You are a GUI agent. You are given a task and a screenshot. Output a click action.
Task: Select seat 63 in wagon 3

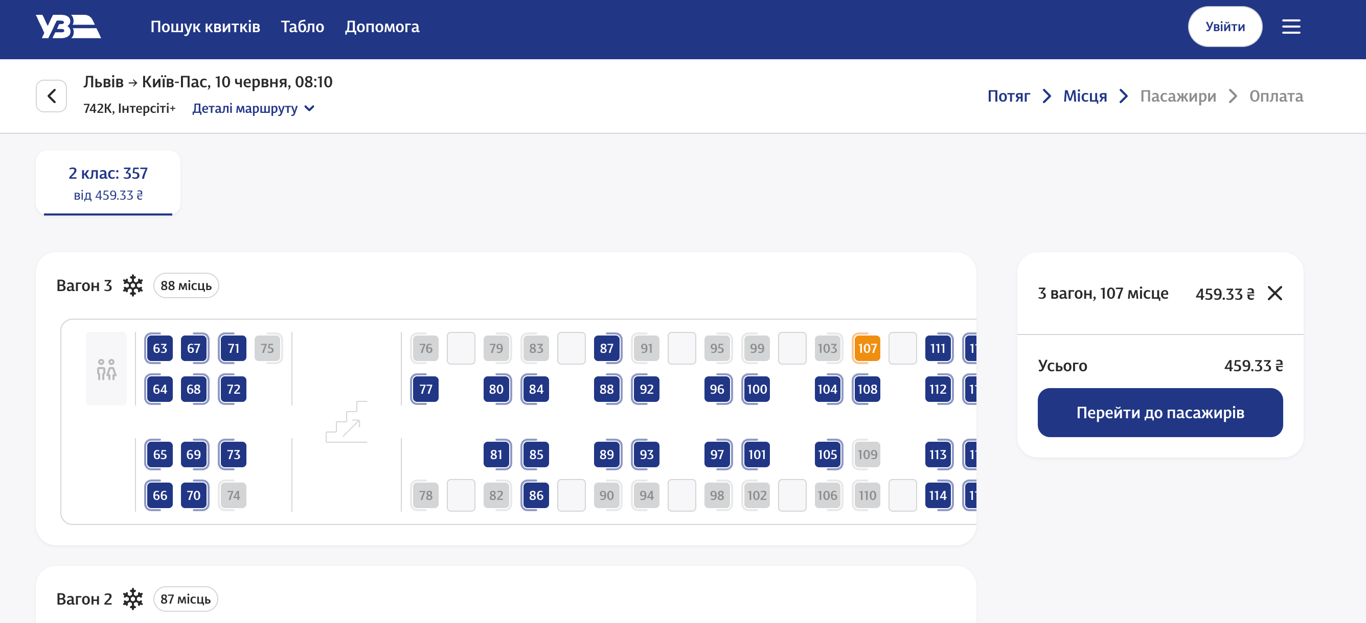tap(160, 349)
